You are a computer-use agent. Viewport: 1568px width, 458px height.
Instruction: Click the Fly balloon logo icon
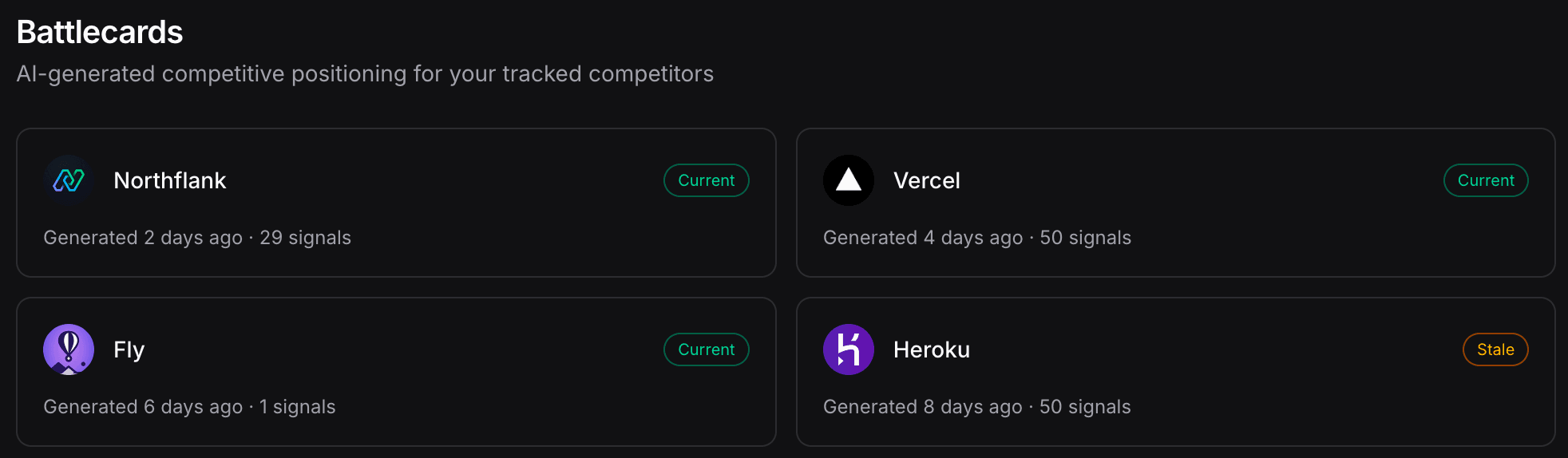pos(69,349)
